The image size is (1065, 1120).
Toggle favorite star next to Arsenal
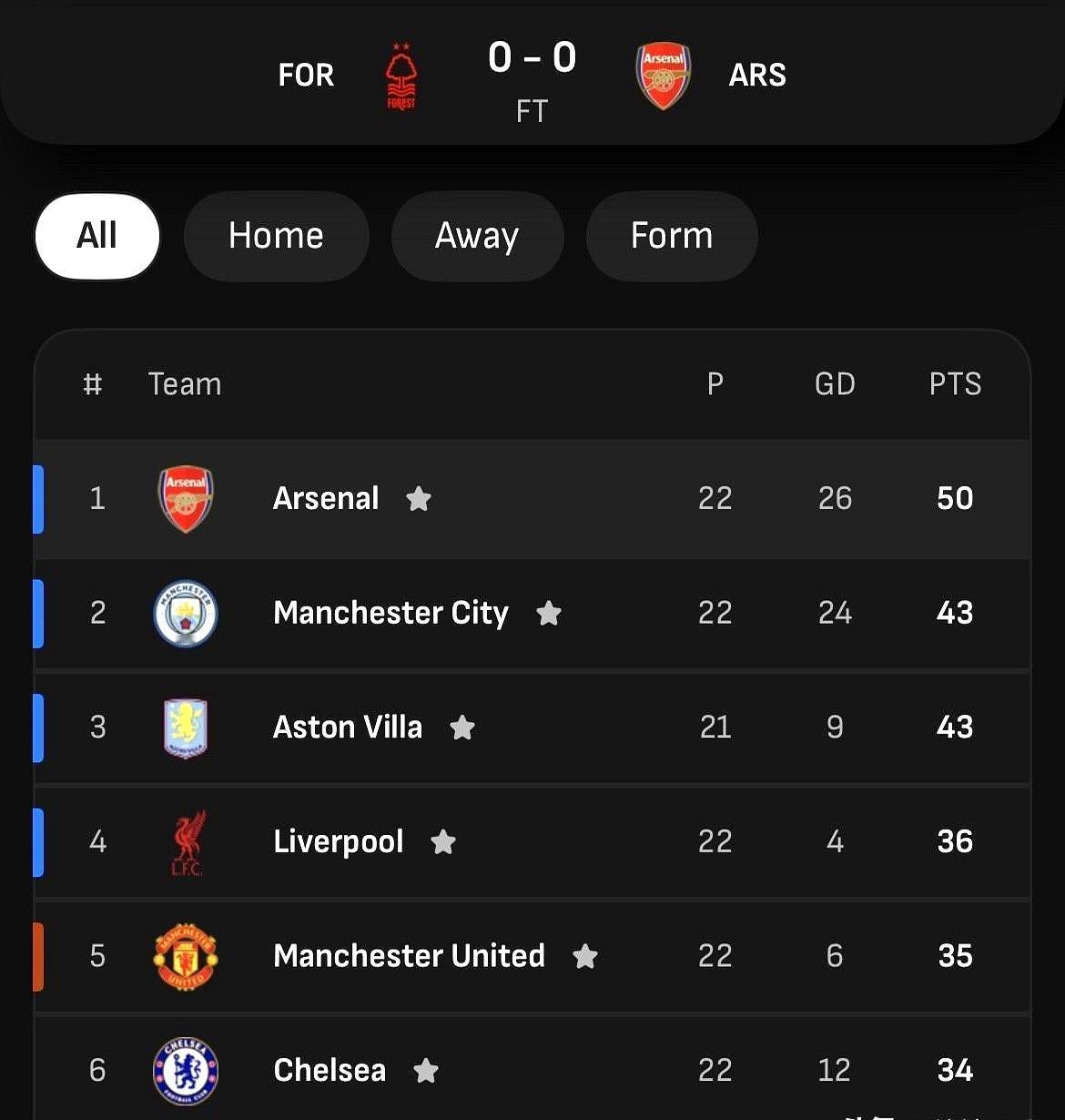pyautogui.click(x=419, y=499)
